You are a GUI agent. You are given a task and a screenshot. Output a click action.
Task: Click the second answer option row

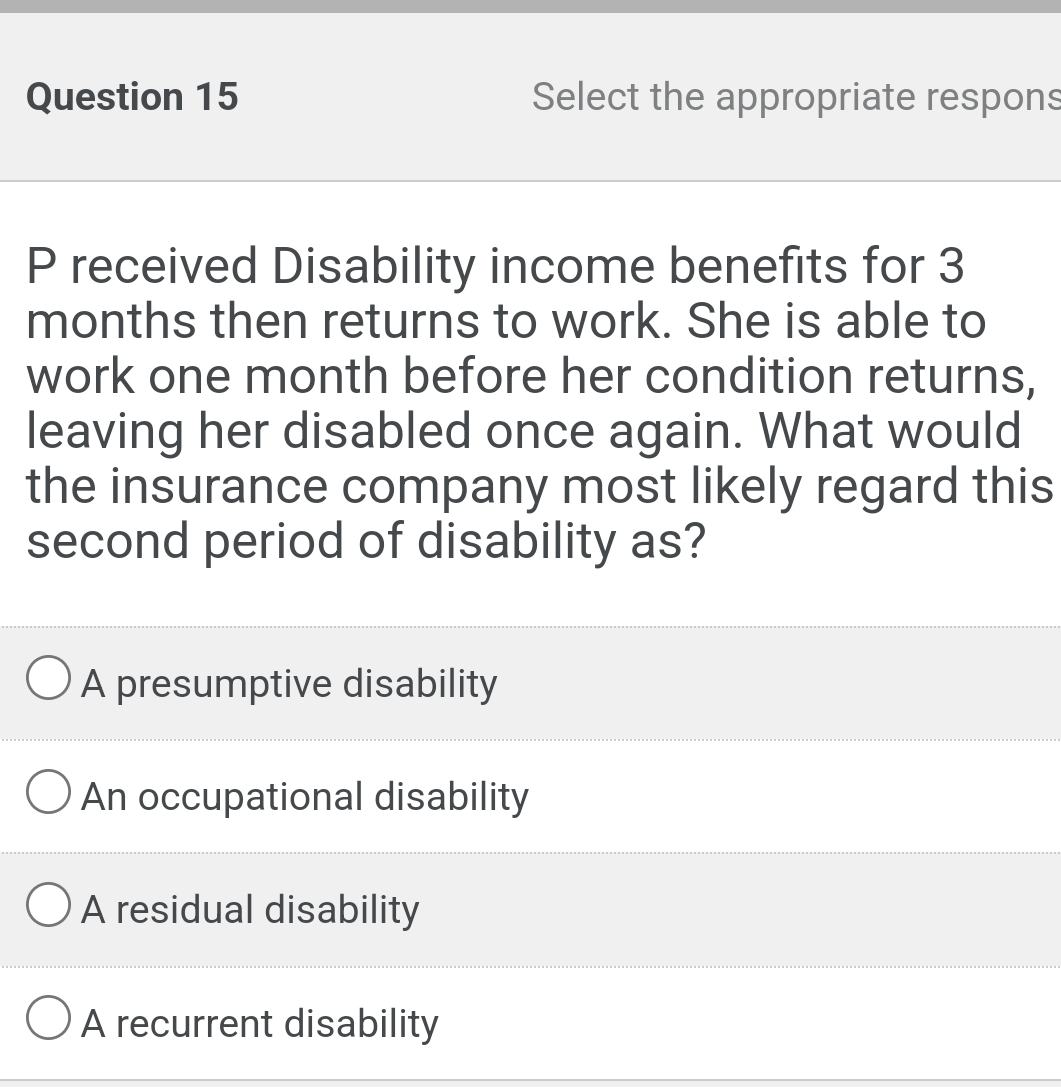point(530,796)
